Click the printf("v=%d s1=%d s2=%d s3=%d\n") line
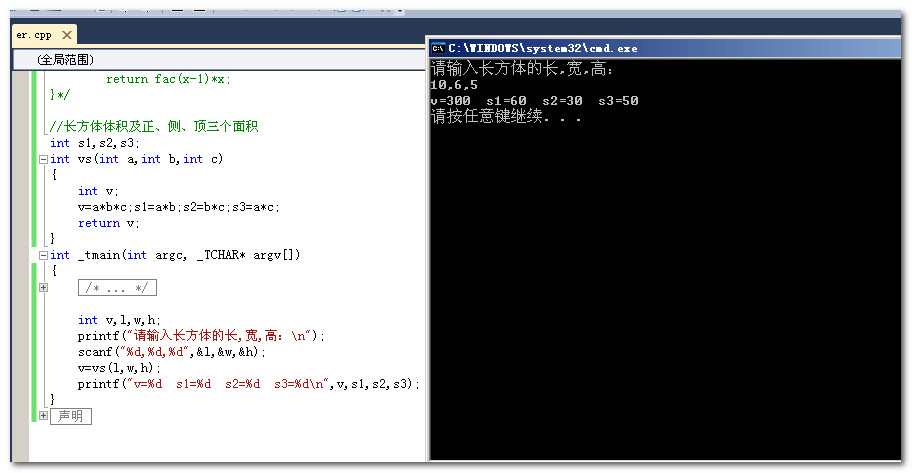This screenshot has width=912, height=473. [x=248, y=384]
